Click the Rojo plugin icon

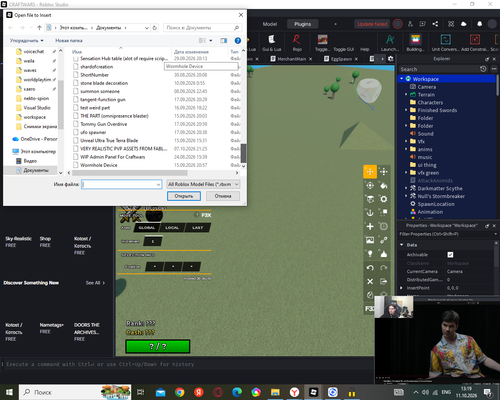pos(297,43)
